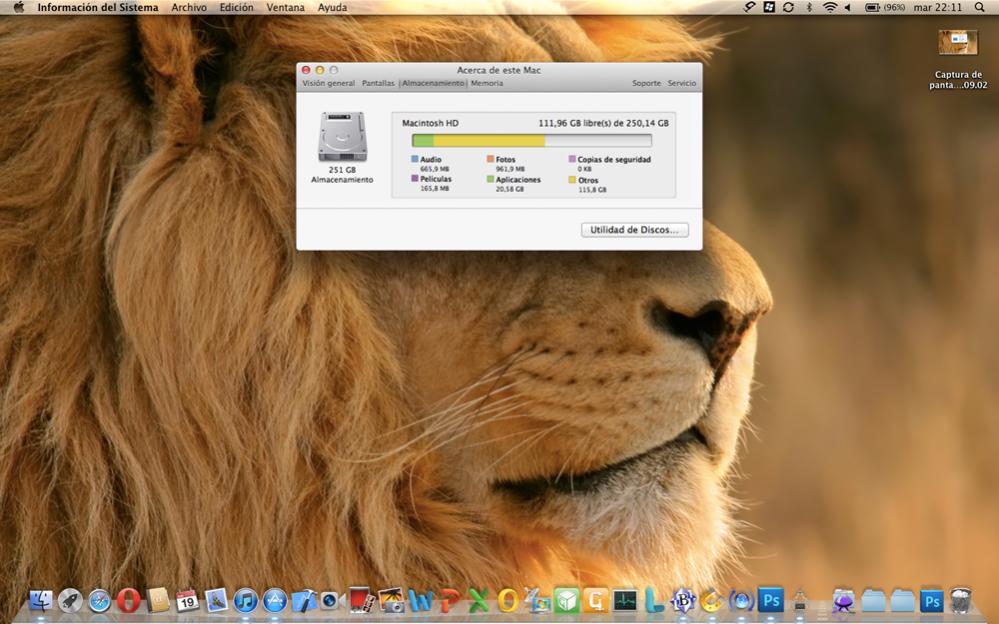Open the Apple menu
Image resolution: width=999 pixels, height=624 pixels.
click(x=18, y=7)
